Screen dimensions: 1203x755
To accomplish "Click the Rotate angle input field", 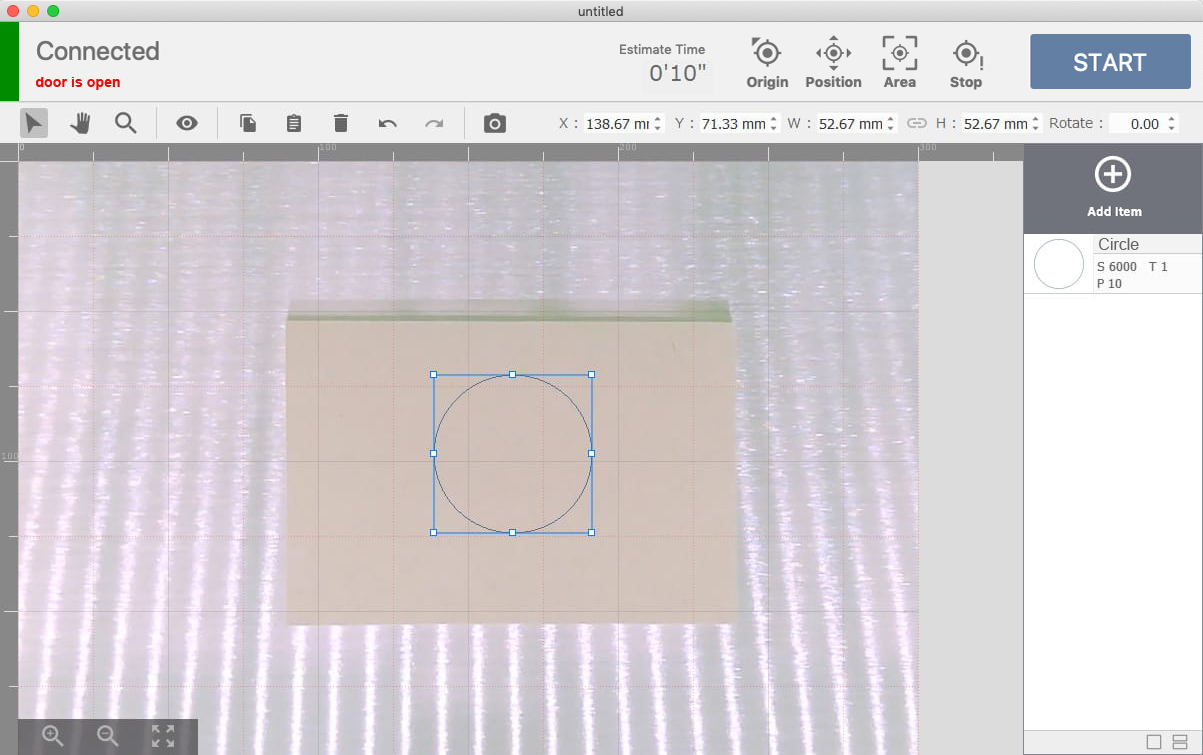I will 1136,124.
